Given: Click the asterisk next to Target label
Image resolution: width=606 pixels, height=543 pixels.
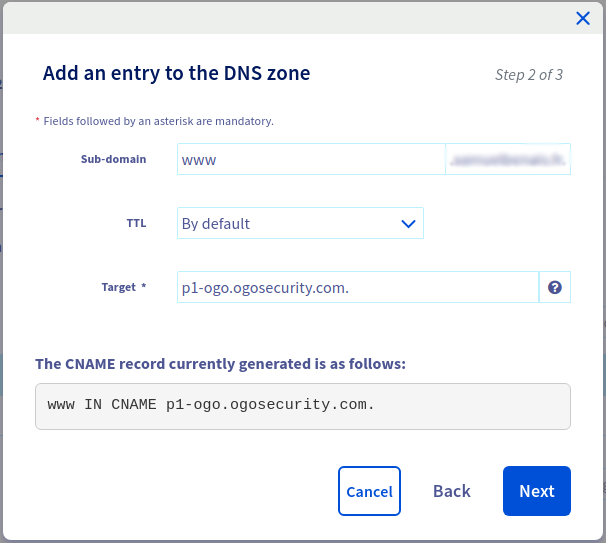Looking at the screenshot, I should tap(143, 287).
